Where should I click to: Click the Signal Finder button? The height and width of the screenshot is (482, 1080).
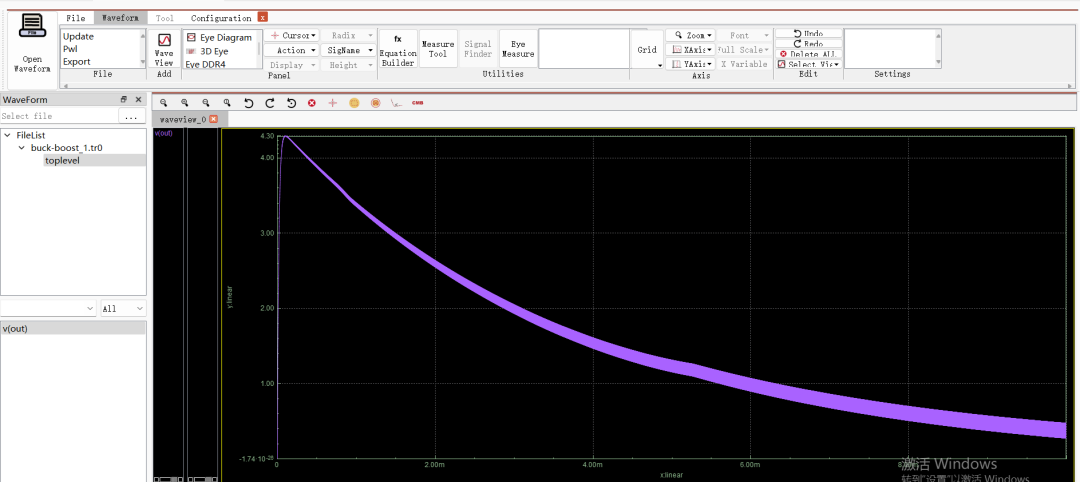(478, 50)
